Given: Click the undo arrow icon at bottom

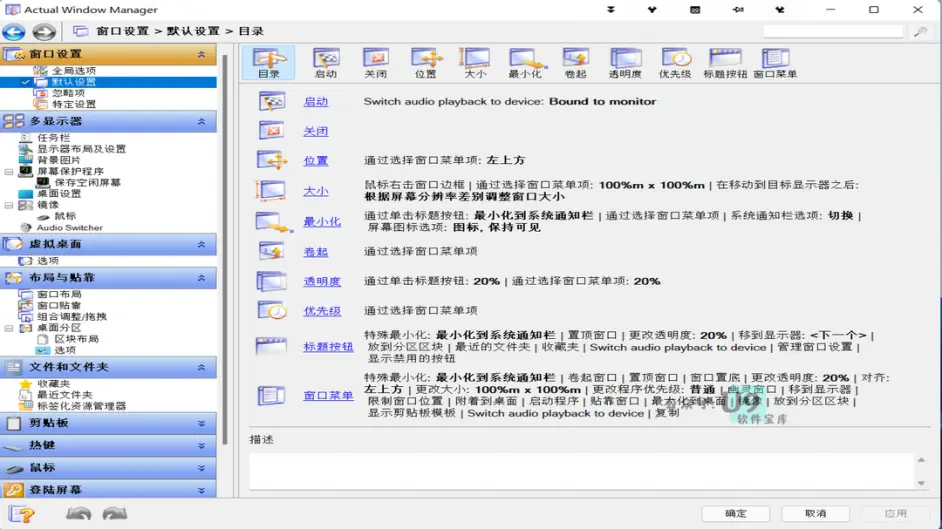Looking at the screenshot, I should 79,514.
